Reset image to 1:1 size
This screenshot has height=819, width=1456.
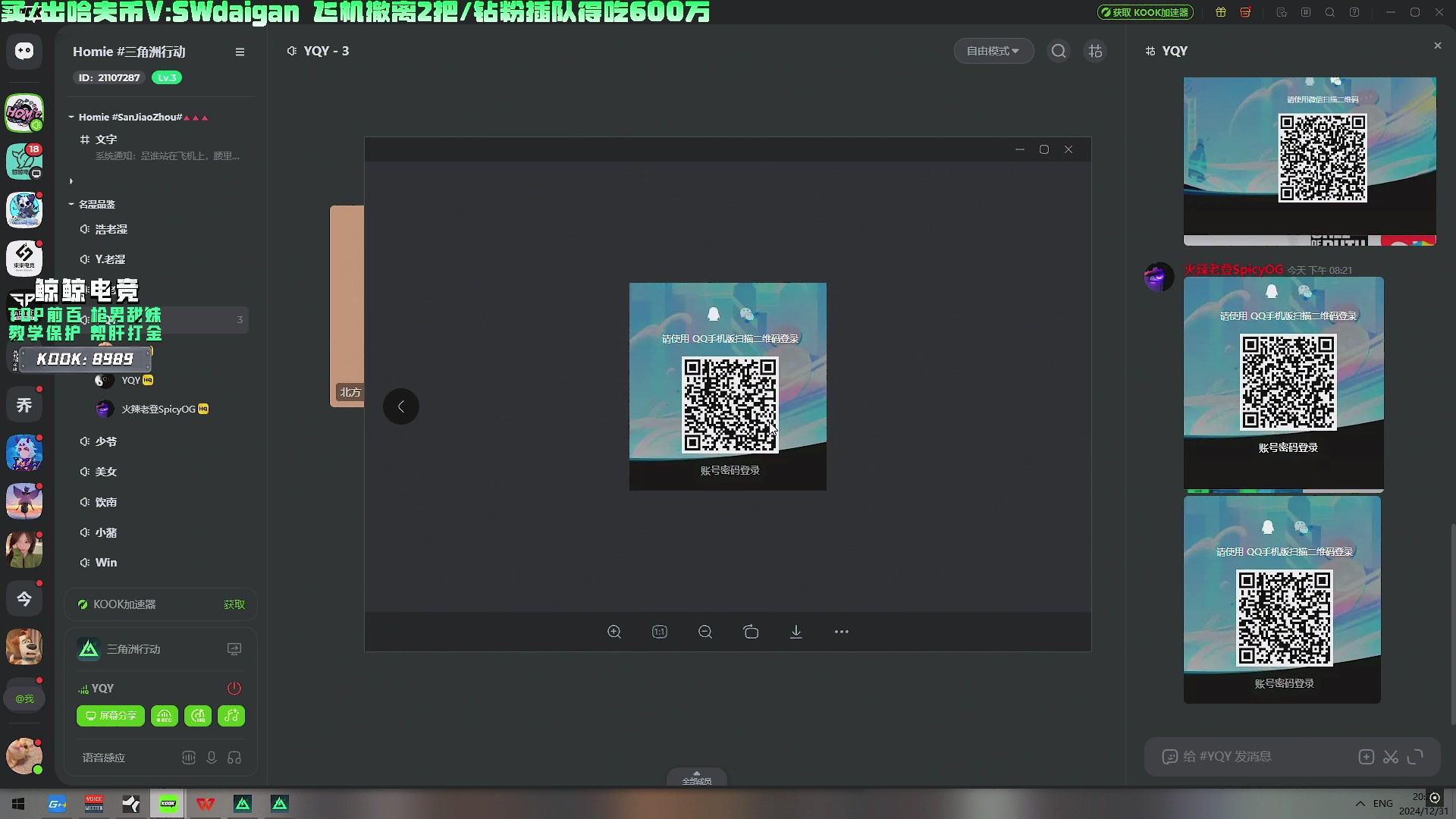pyautogui.click(x=660, y=632)
